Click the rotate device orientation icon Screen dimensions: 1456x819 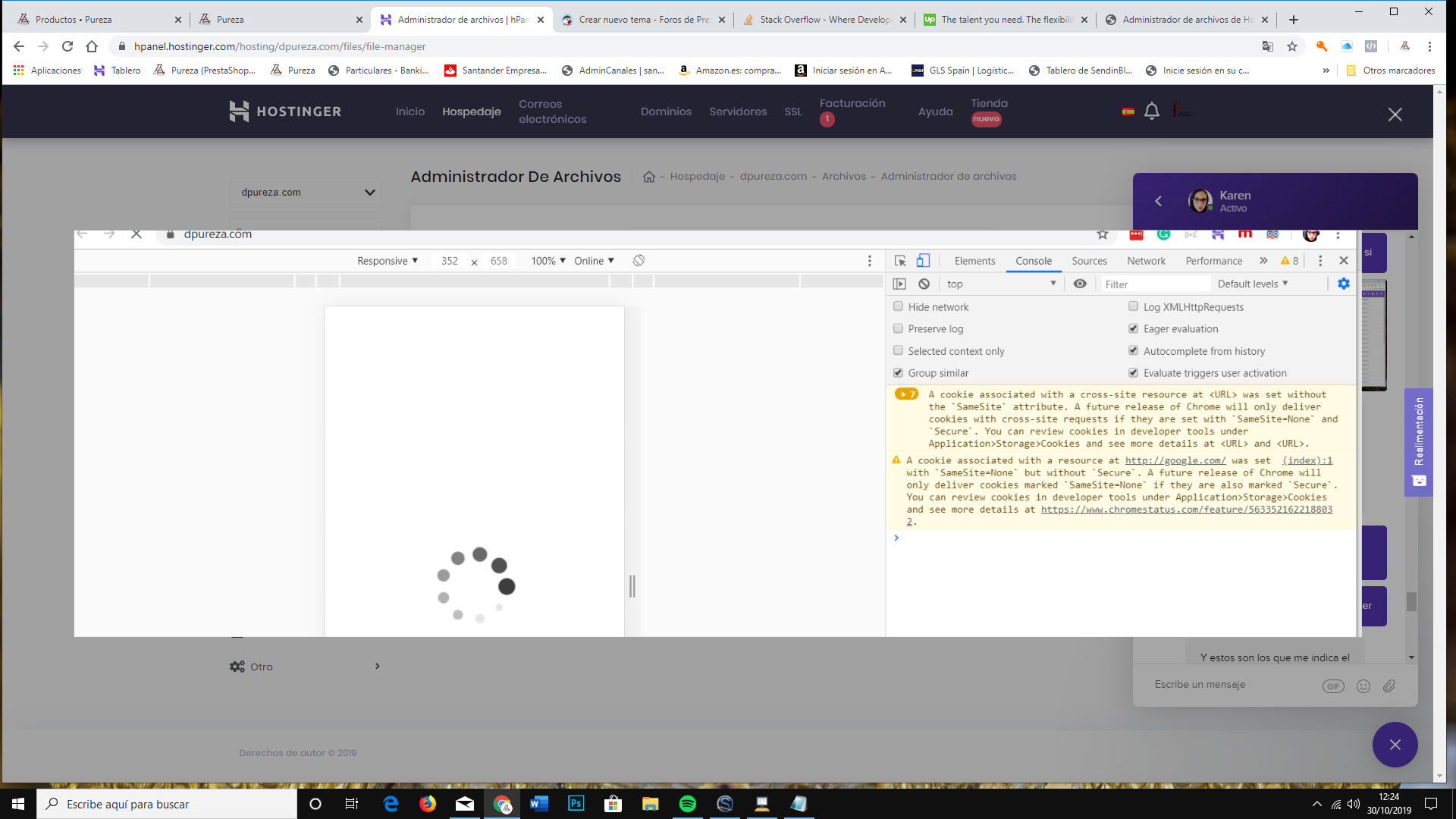[x=639, y=261]
